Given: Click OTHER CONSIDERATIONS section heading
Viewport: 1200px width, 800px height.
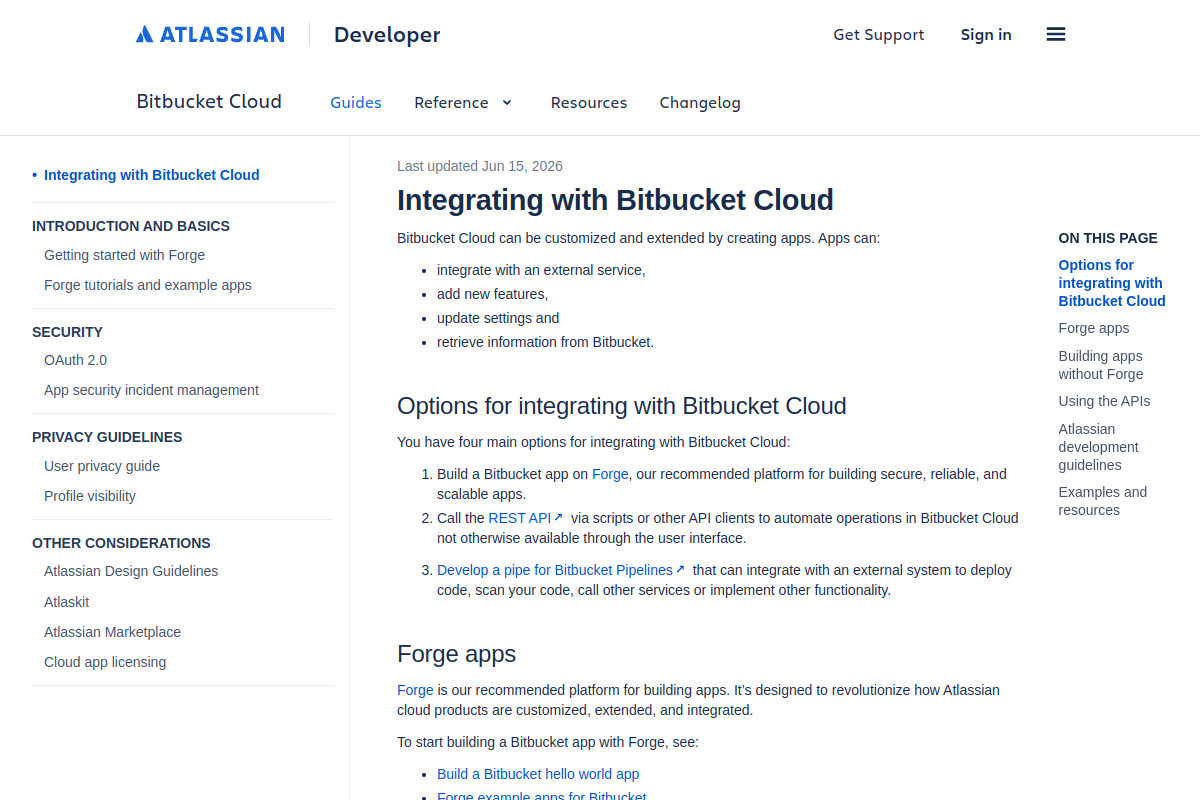Looking at the screenshot, I should coord(121,543).
